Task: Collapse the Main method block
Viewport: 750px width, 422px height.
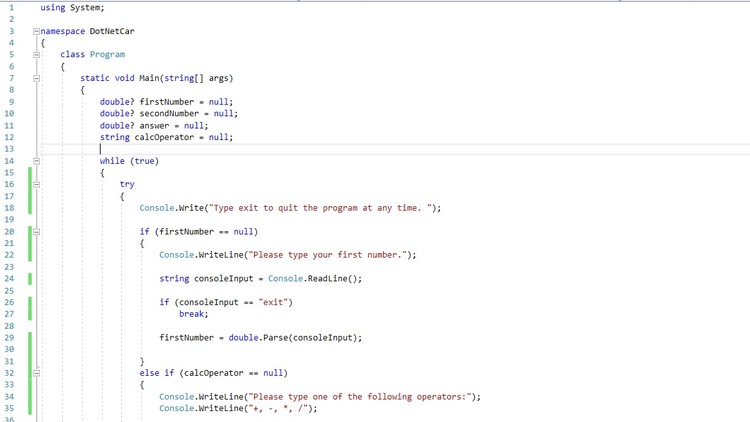Action: pos(36,78)
